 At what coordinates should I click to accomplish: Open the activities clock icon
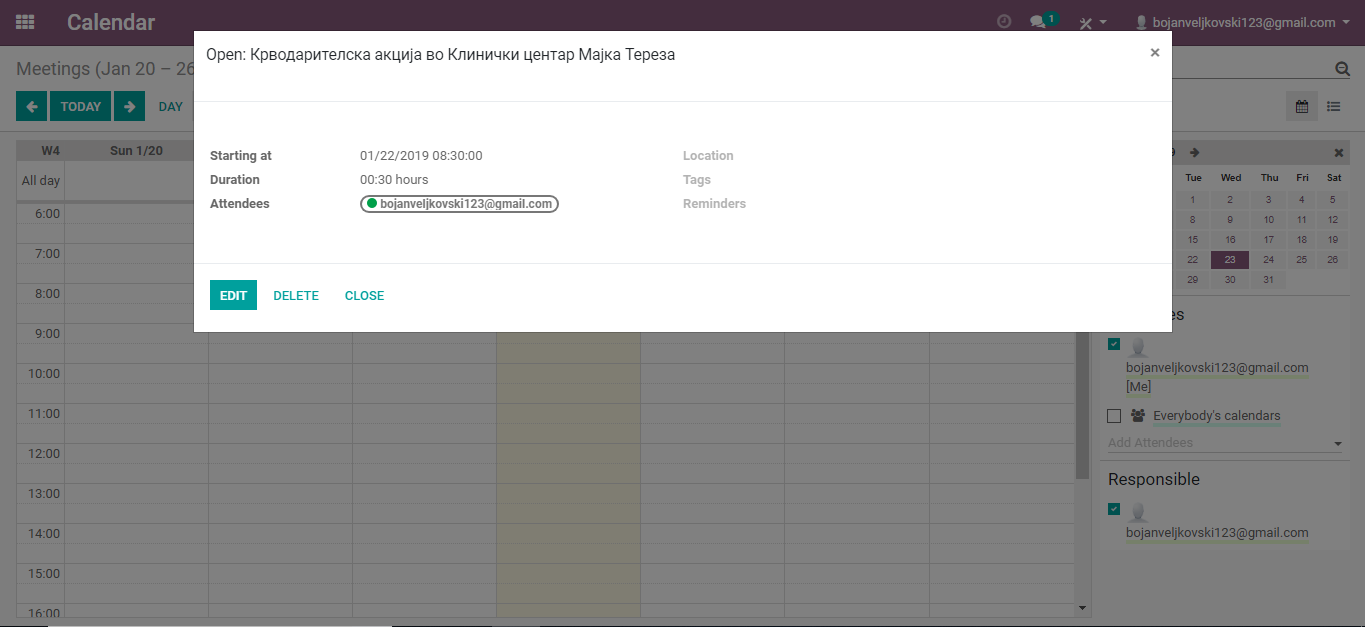(1004, 22)
